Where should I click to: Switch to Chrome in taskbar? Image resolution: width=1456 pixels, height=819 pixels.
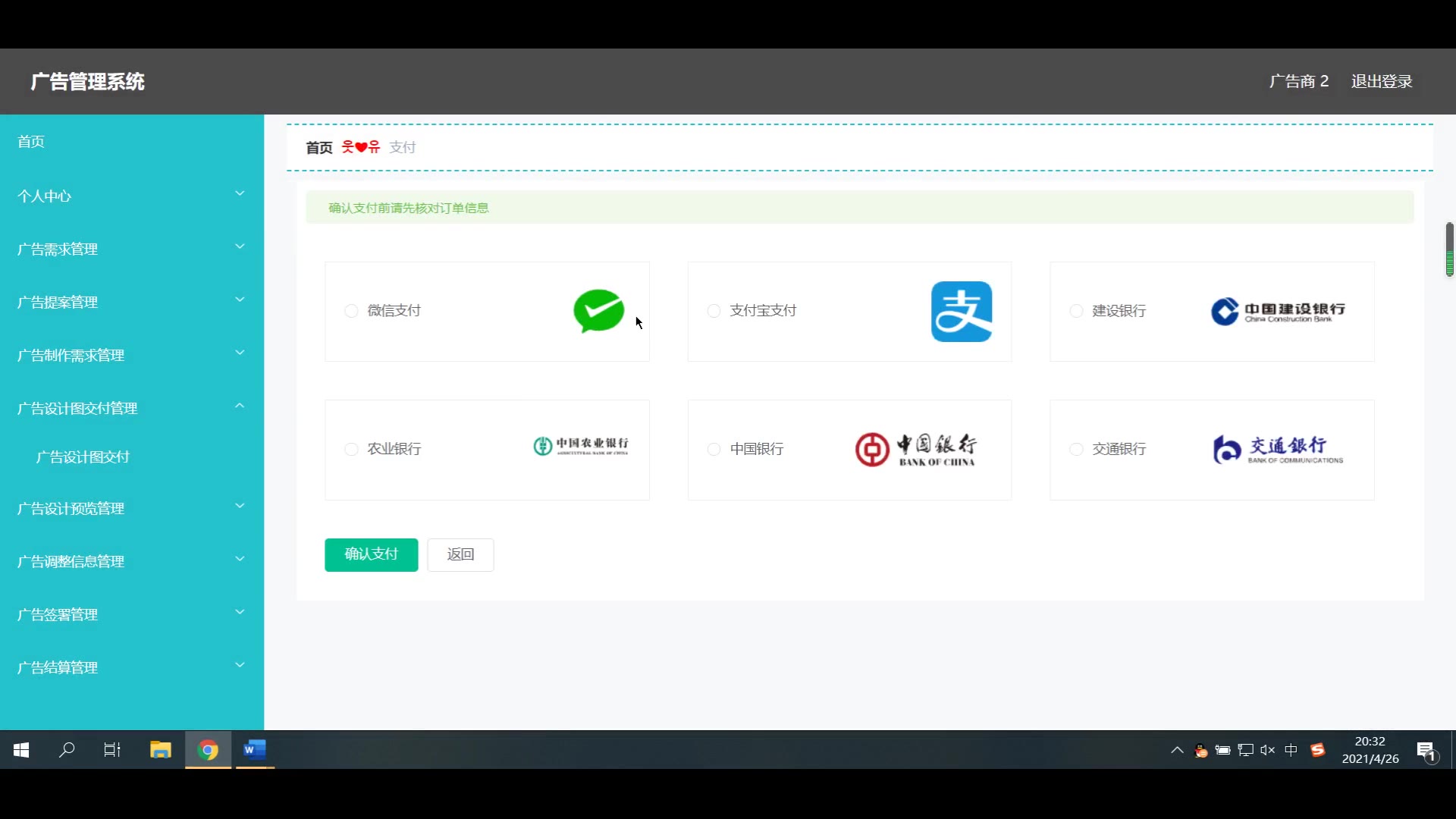[208, 750]
